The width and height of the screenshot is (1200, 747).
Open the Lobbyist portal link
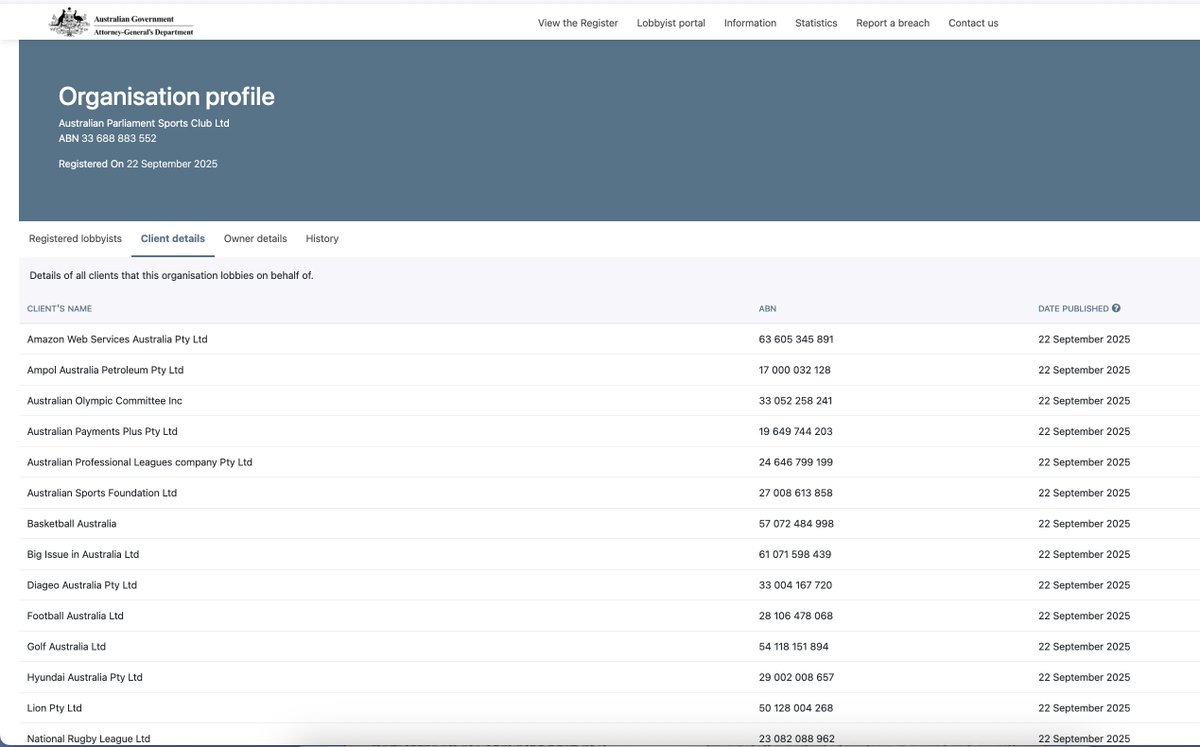[671, 23]
